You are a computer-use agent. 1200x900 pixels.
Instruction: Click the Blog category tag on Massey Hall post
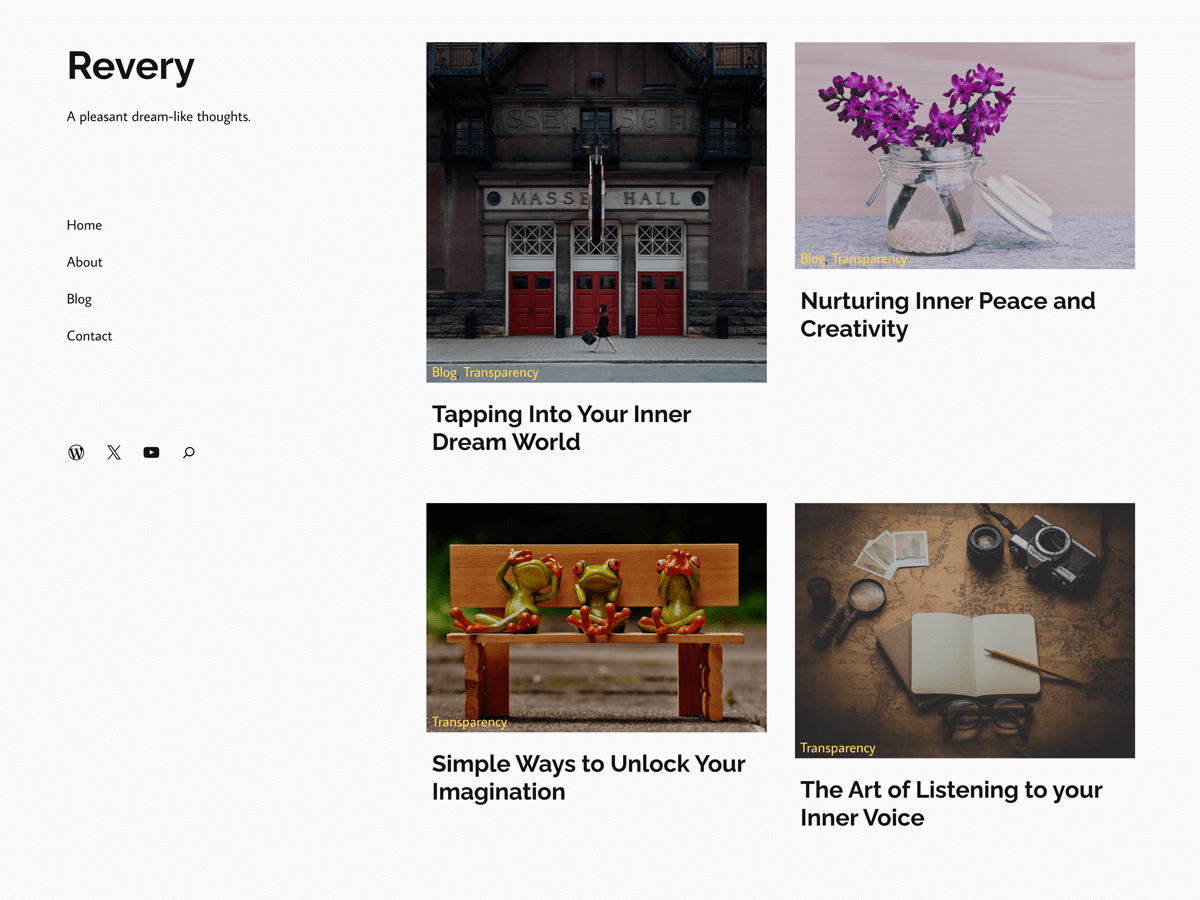point(444,372)
